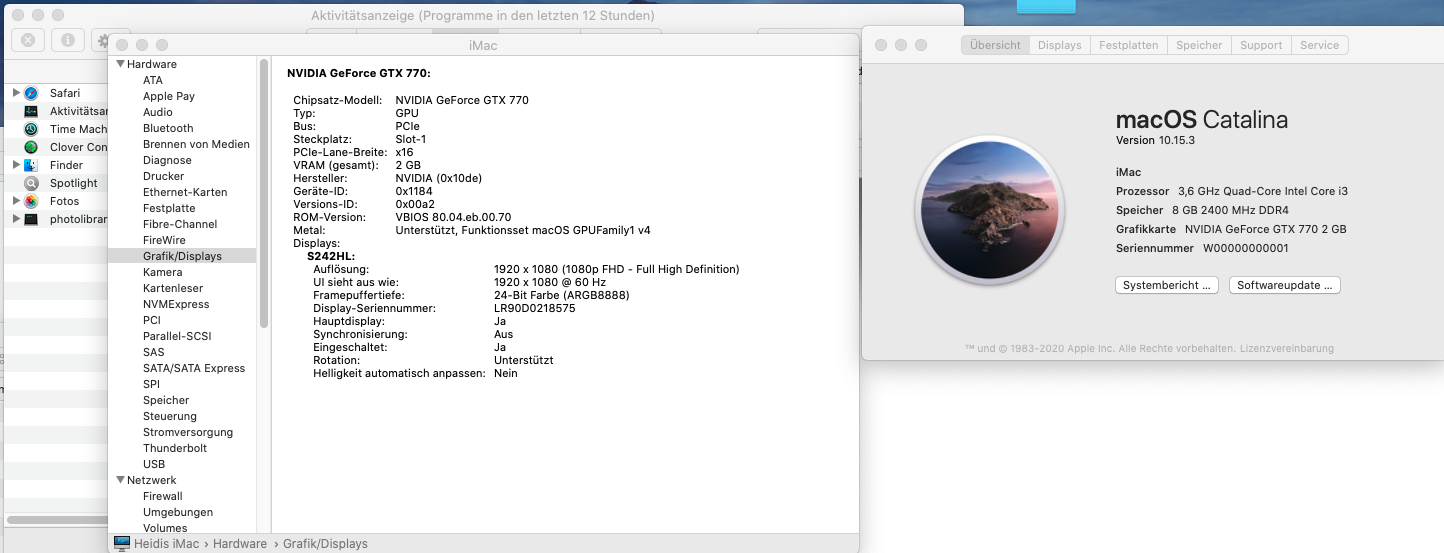Click the process info (i) toolbar button
1444x553 pixels.
click(x=67, y=40)
